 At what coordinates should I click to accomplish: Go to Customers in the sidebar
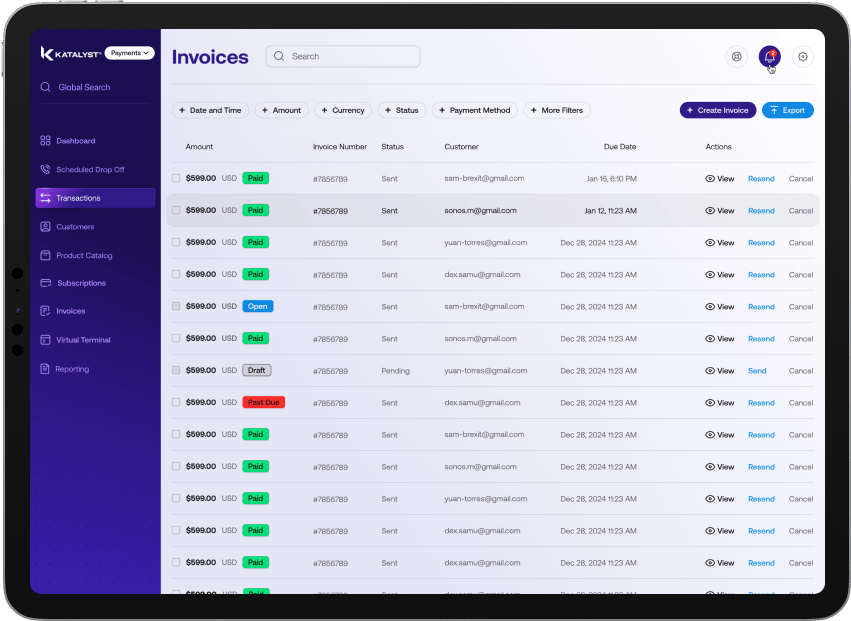[75, 227]
